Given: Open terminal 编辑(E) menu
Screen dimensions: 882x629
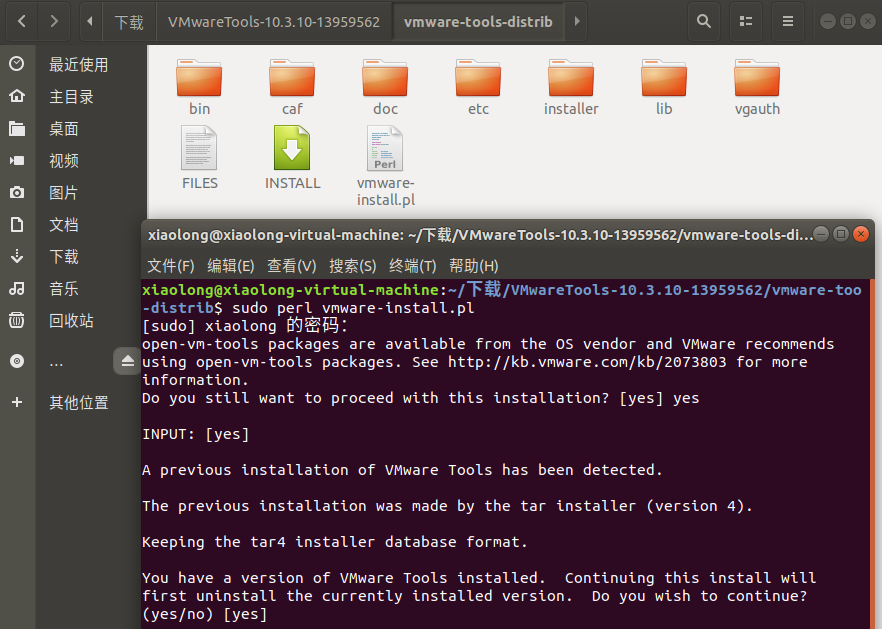Looking at the screenshot, I should click(231, 266).
